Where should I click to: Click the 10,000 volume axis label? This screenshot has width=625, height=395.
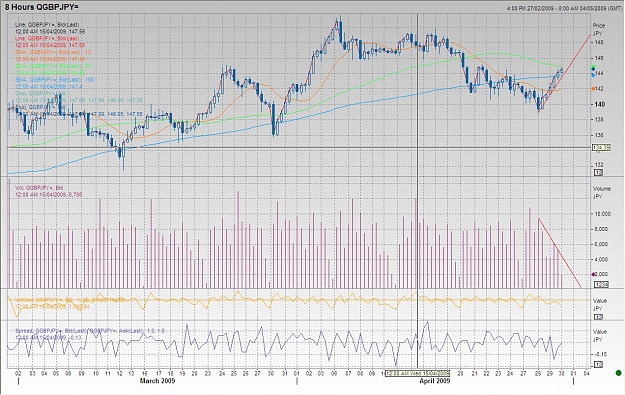click(603, 214)
